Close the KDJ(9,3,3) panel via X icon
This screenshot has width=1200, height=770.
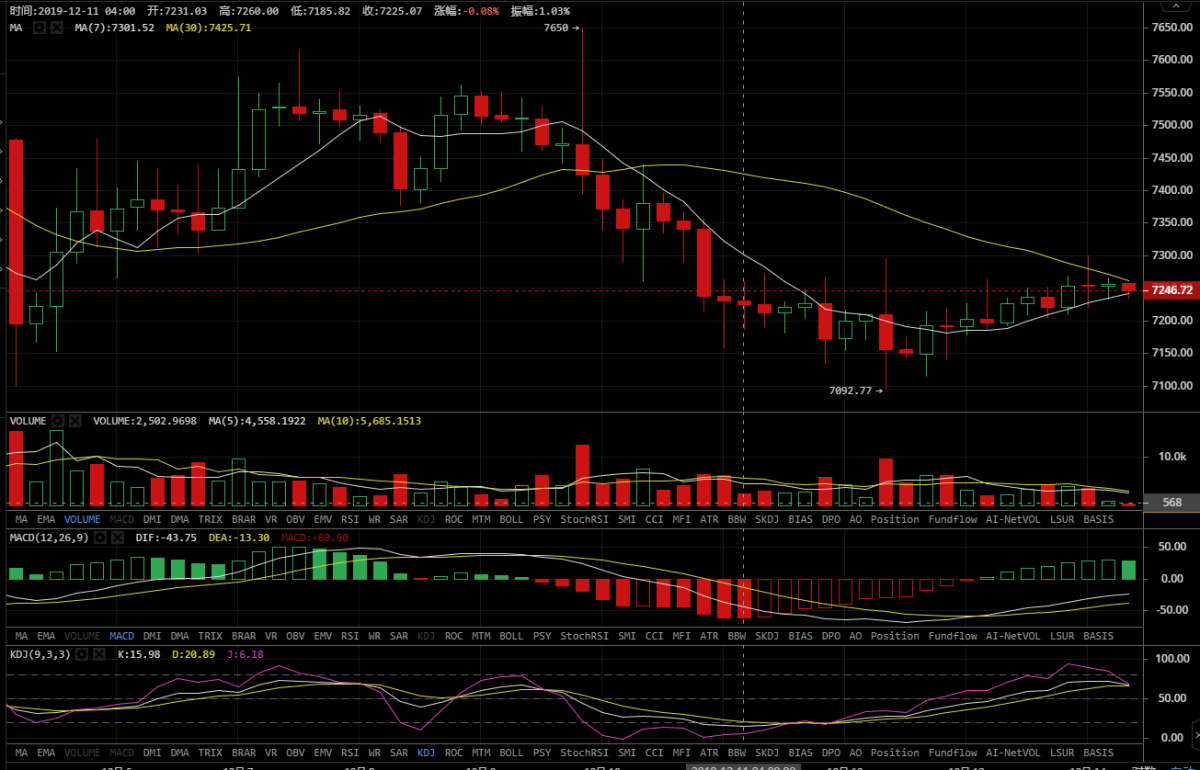[102, 654]
